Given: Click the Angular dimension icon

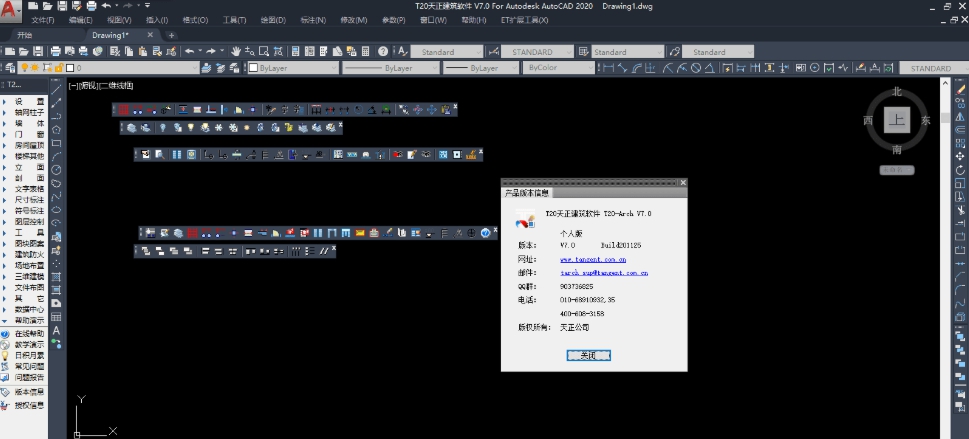Looking at the screenshot, I should pos(710,68).
